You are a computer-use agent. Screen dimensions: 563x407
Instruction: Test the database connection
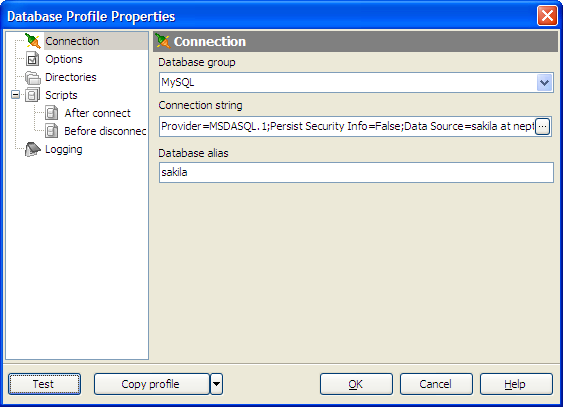tap(45, 384)
